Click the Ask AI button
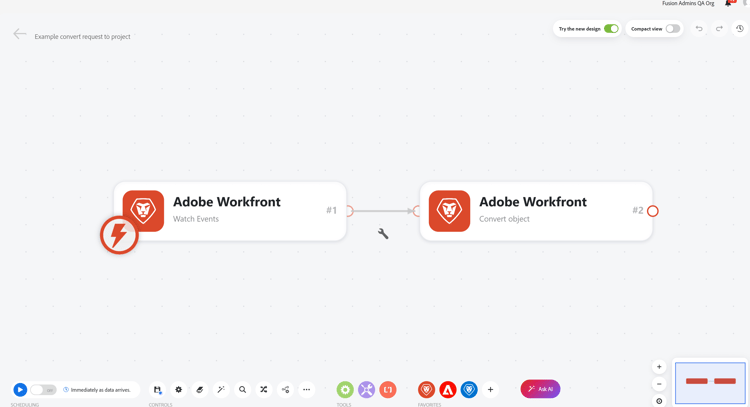 tap(540, 389)
